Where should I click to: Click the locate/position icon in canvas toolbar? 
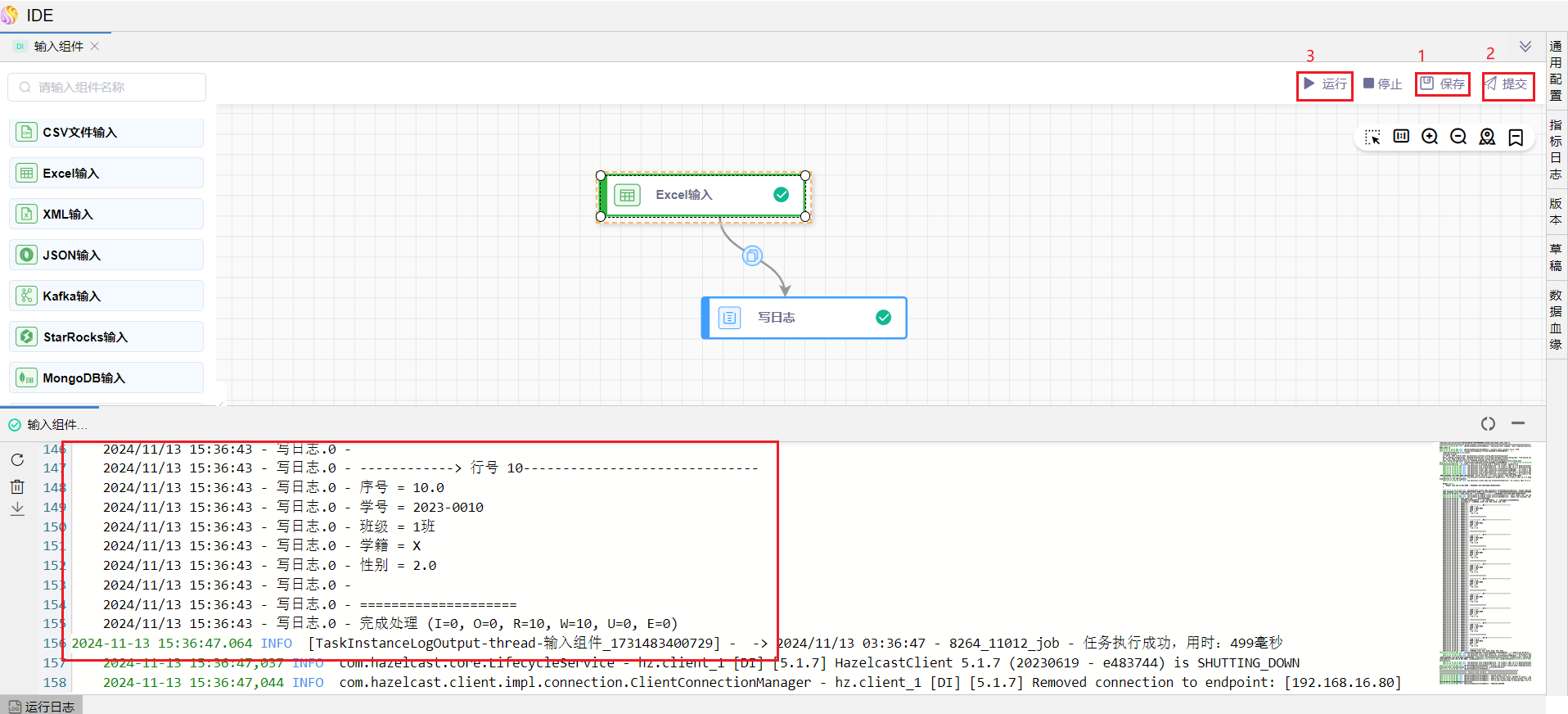pos(1487,137)
